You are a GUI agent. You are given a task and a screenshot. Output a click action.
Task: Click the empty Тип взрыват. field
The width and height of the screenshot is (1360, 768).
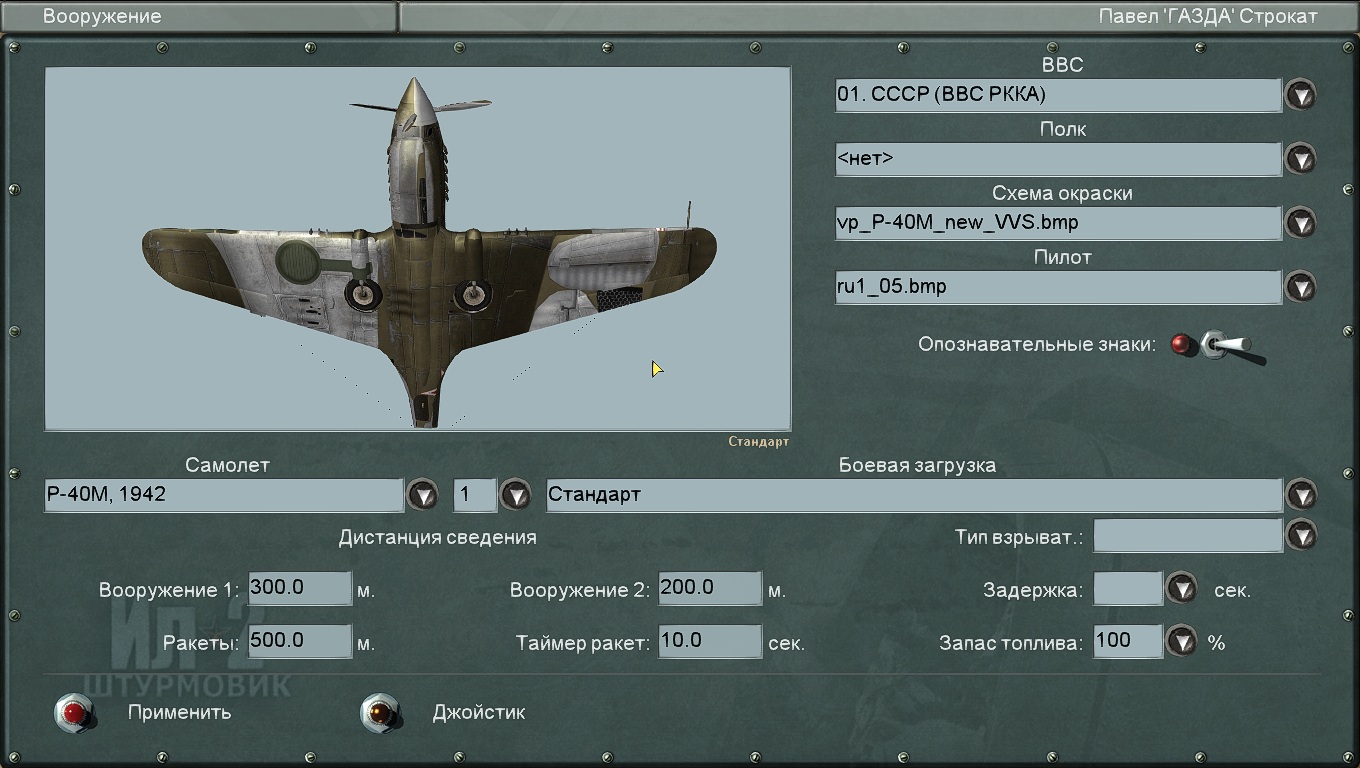click(x=1187, y=535)
